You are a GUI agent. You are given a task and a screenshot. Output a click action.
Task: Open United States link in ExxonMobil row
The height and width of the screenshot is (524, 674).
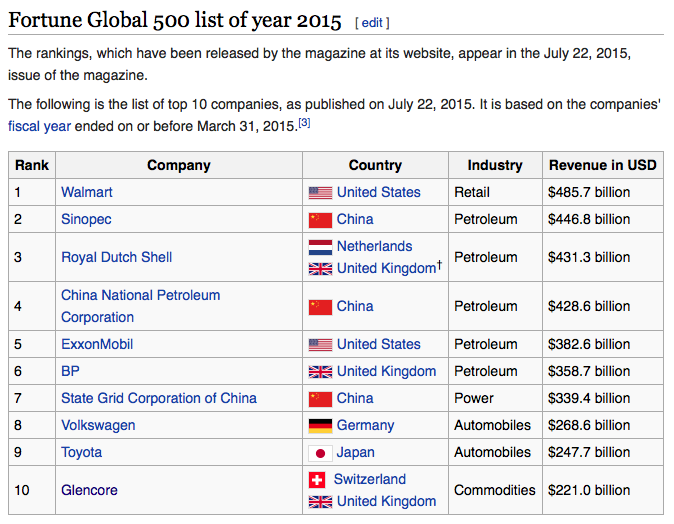[379, 344]
